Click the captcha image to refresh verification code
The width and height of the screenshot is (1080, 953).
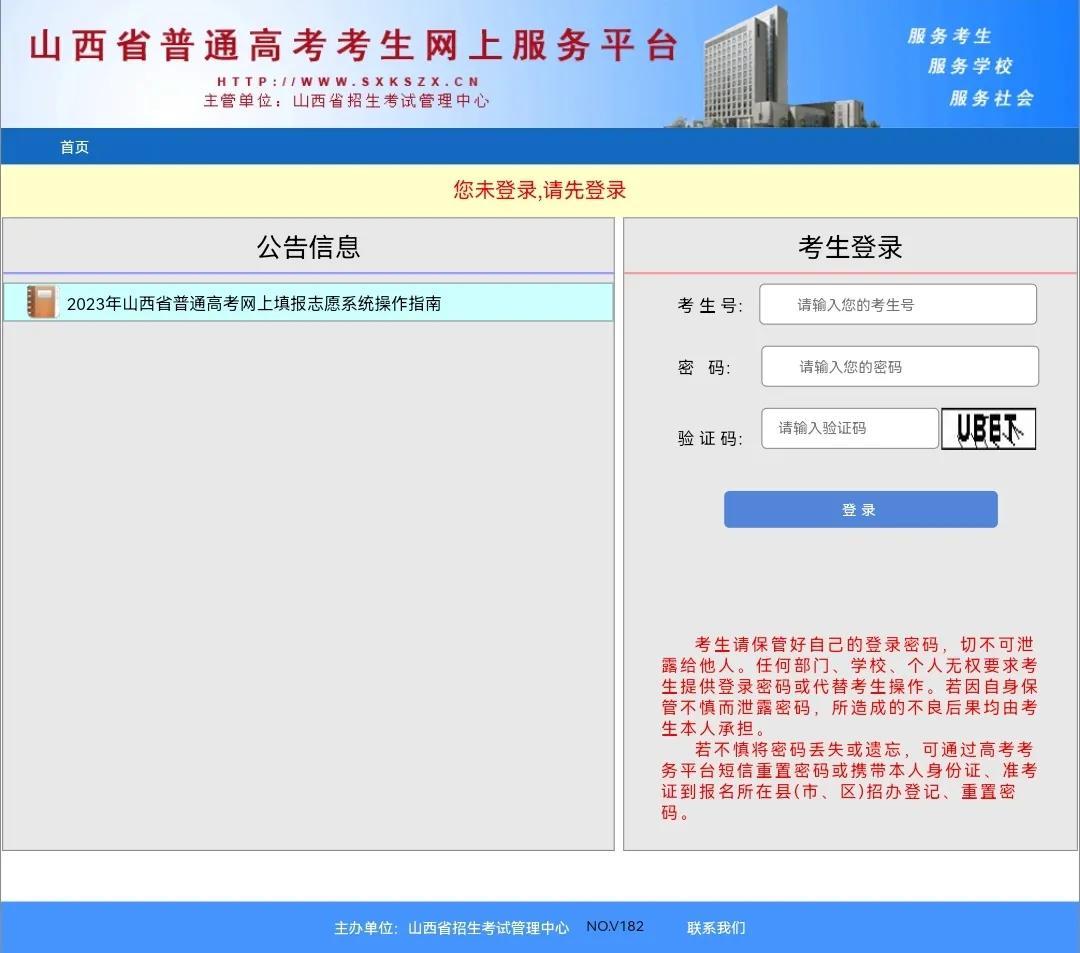pyautogui.click(x=988, y=428)
